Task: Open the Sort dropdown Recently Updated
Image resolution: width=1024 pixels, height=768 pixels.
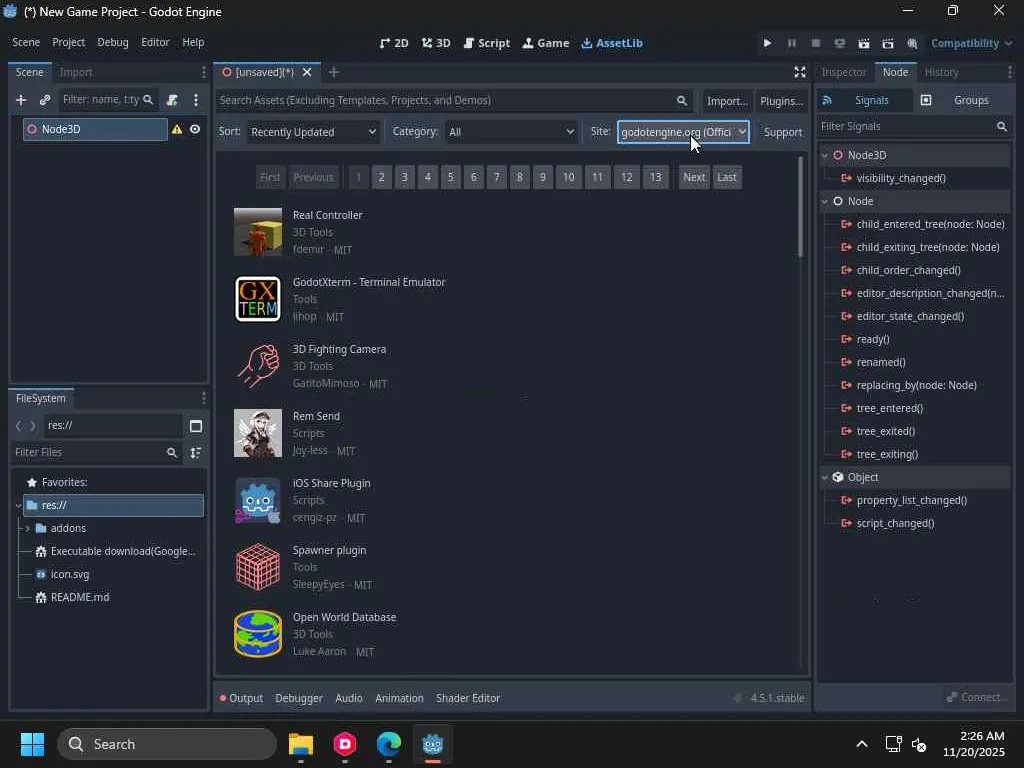Action: coord(313,132)
